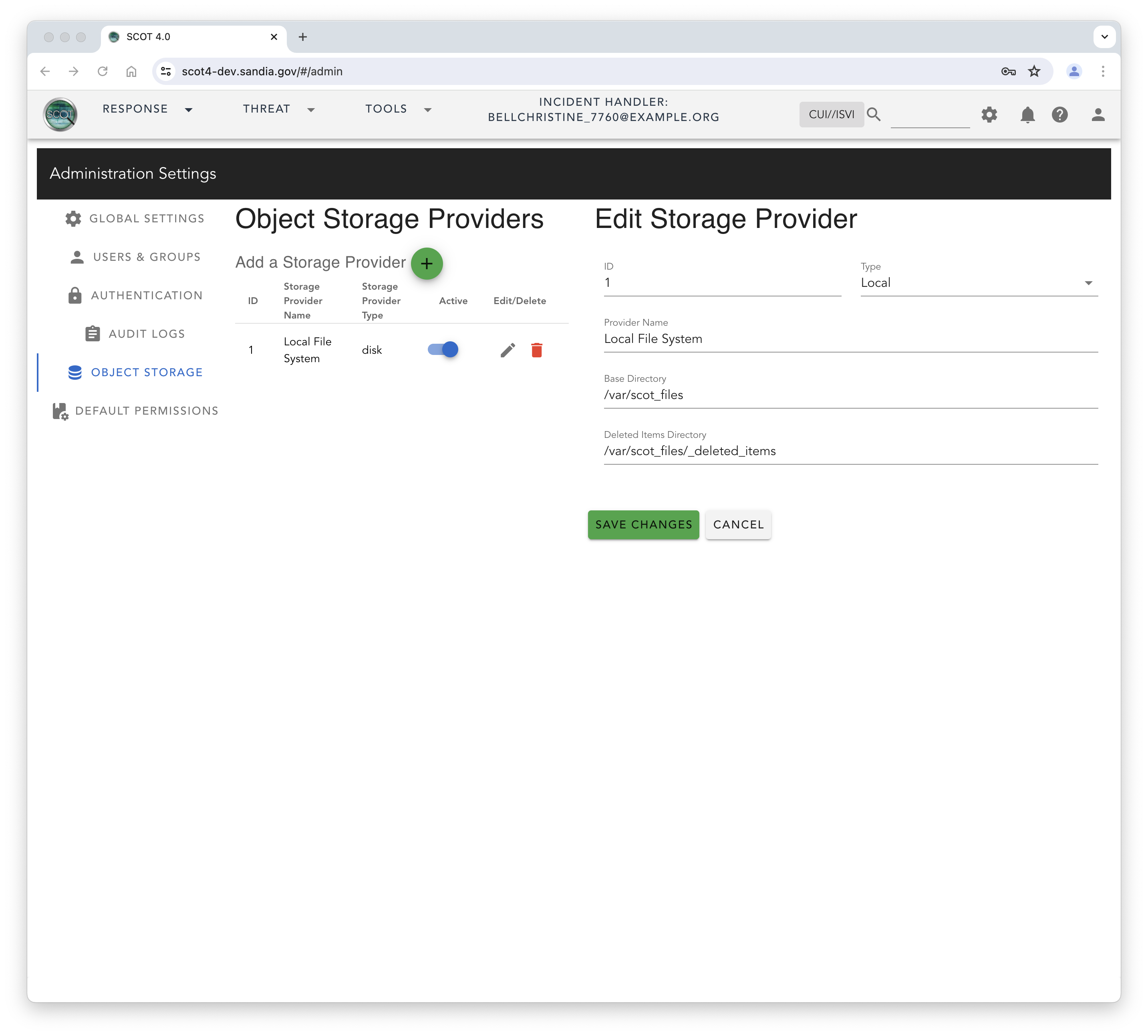1148x1036 pixels.
Task: Expand the Tools menu
Action: 399,109
